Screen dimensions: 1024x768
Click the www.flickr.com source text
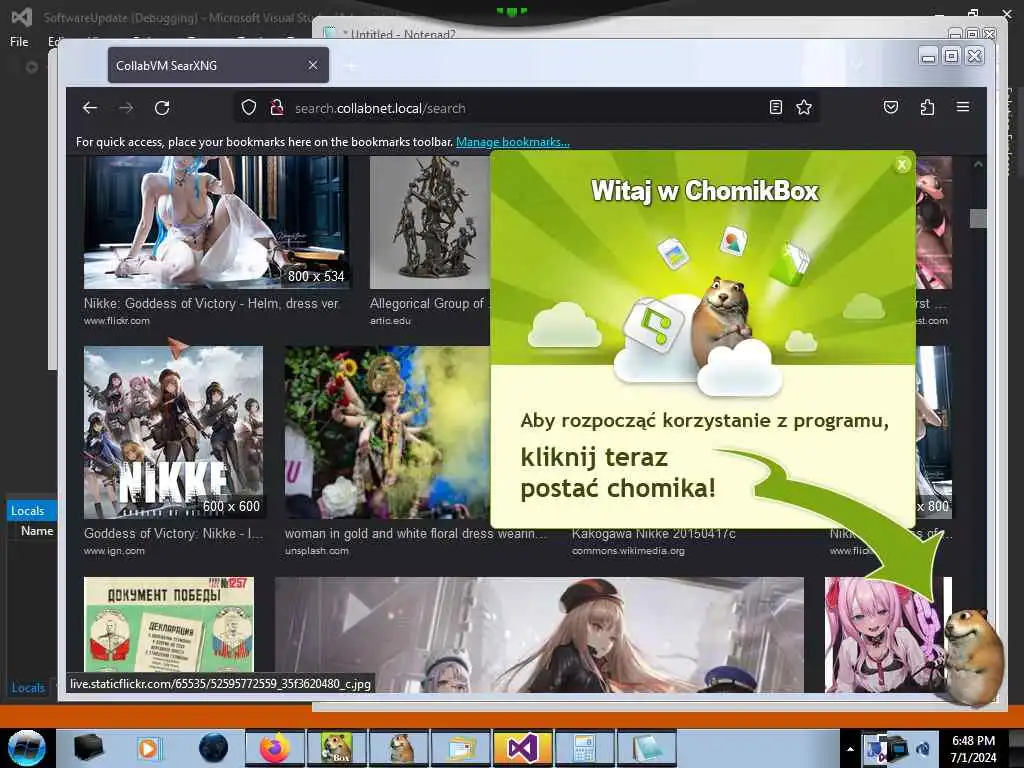coord(117,321)
